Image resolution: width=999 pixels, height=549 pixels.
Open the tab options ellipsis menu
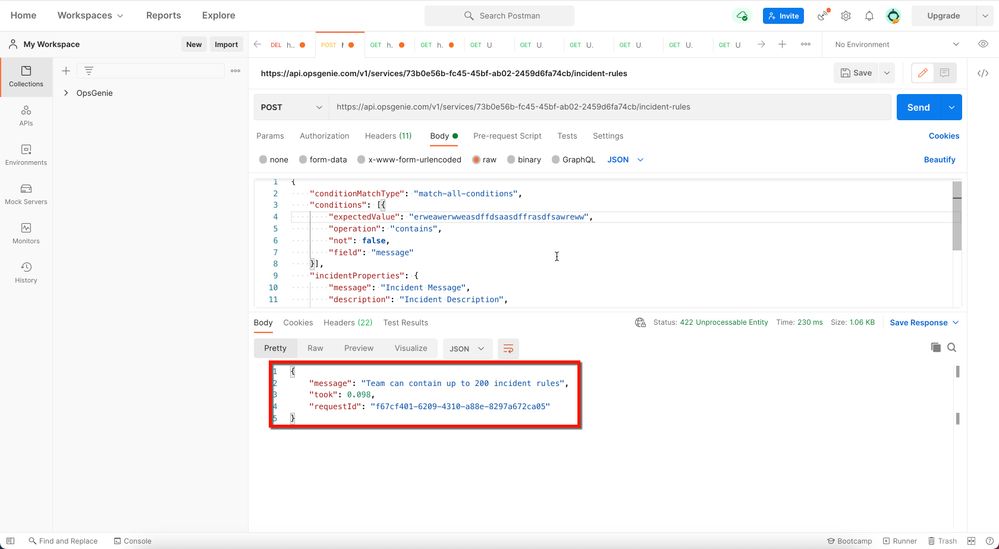[805, 45]
